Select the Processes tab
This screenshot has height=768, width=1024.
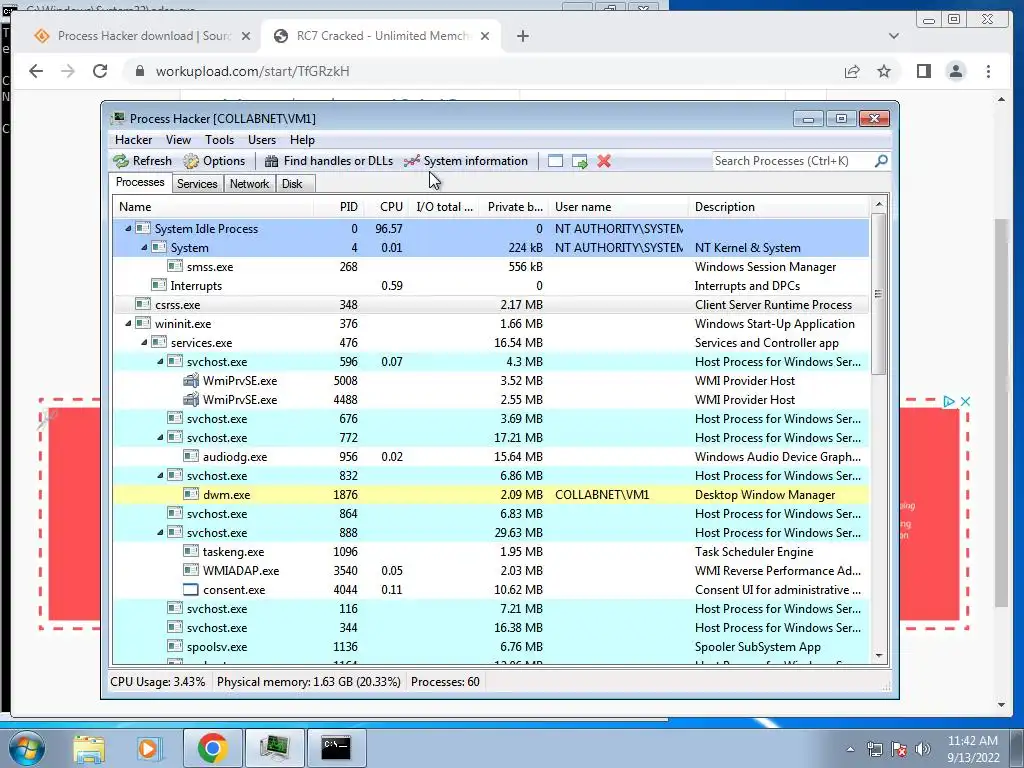click(x=140, y=182)
